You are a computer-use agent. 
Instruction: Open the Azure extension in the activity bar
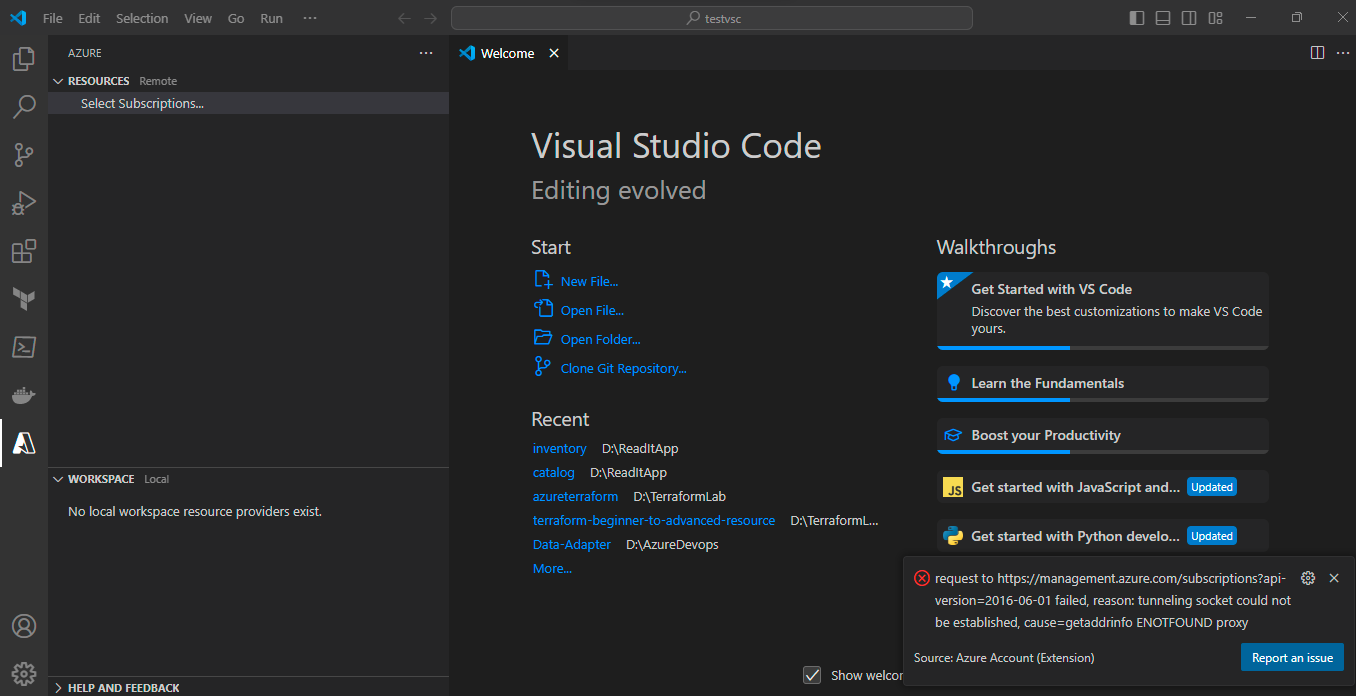[24, 443]
